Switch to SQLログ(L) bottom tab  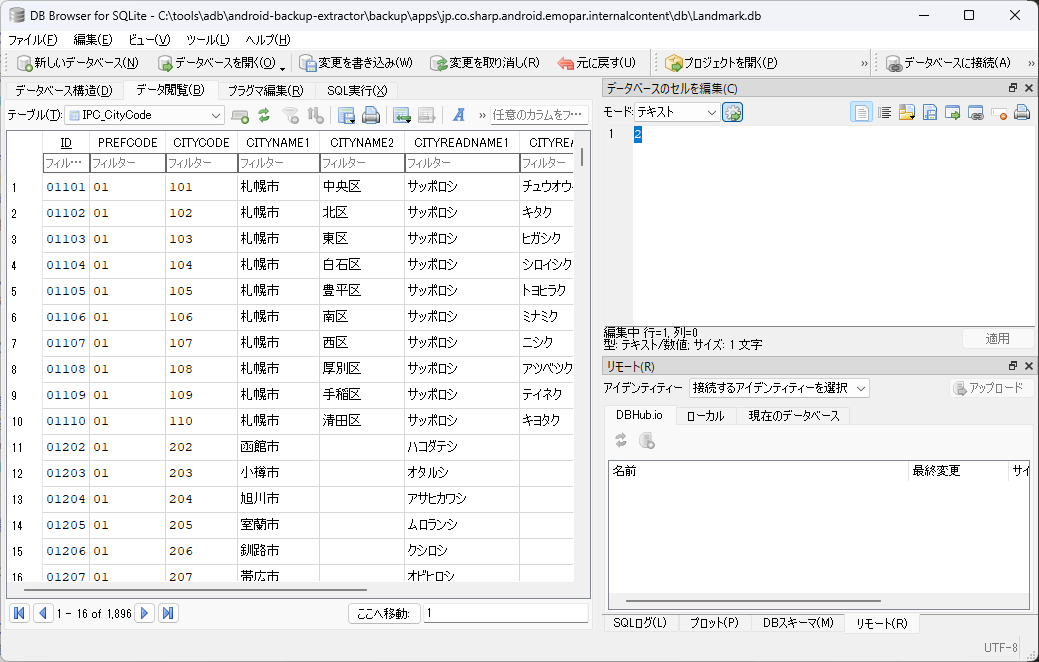(x=640, y=623)
